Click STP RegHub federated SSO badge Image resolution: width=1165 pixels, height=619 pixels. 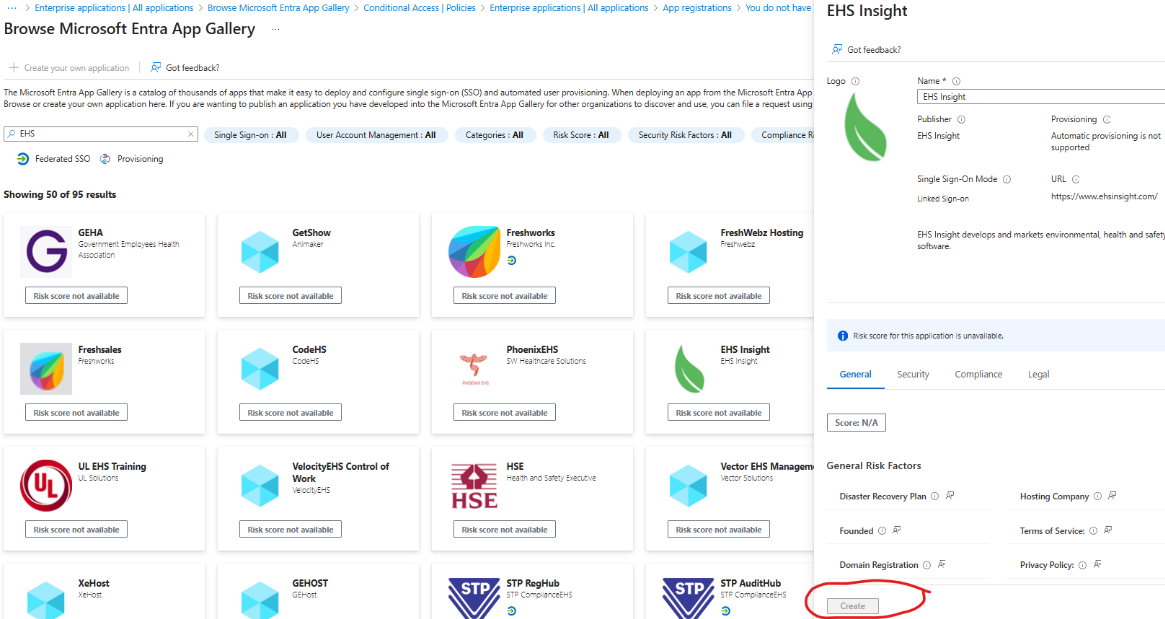click(x=511, y=611)
